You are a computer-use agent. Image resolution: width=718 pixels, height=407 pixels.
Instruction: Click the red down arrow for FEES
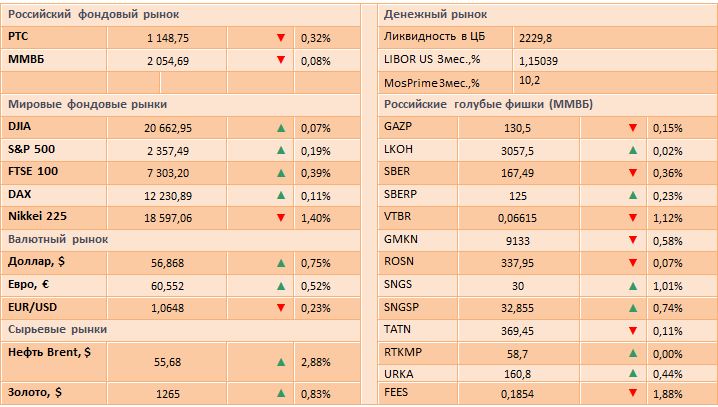(x=632, y=393)
